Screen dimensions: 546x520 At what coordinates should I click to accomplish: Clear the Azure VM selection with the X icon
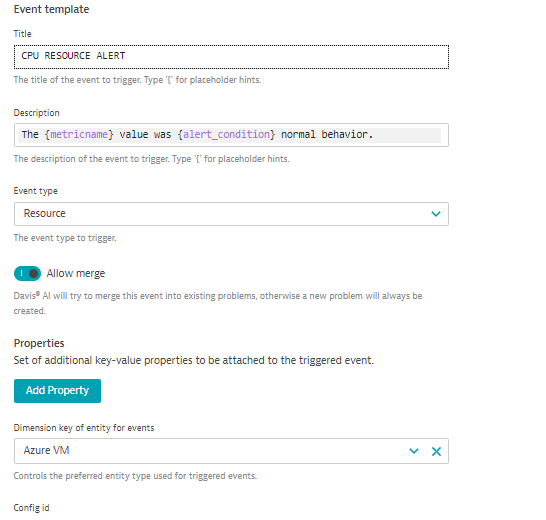pyautogui.click(x=436, y=451)
